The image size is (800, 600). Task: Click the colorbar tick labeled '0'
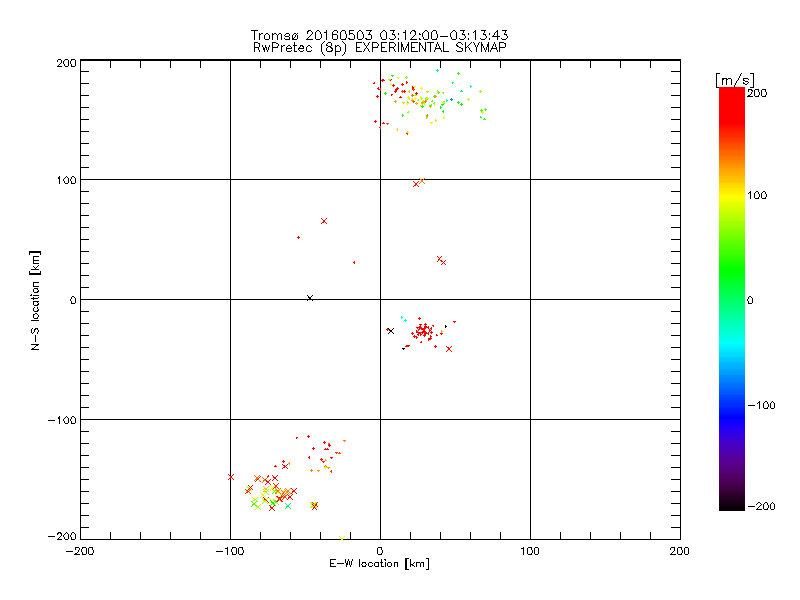tap(750, 300)
